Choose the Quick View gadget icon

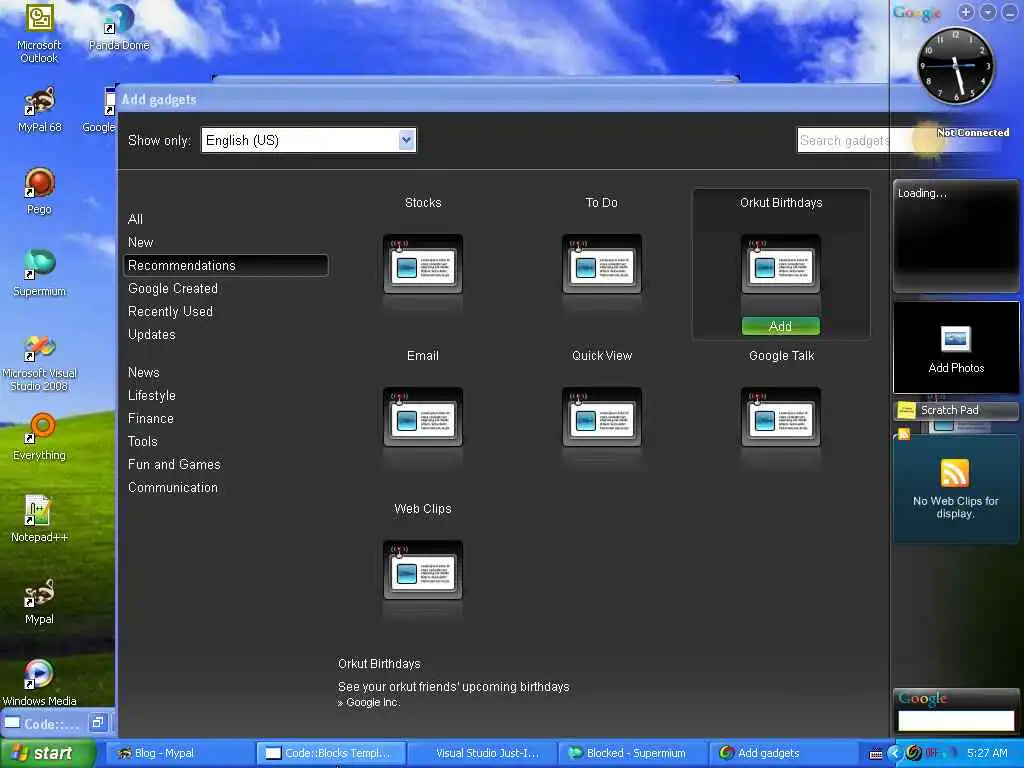601,417
